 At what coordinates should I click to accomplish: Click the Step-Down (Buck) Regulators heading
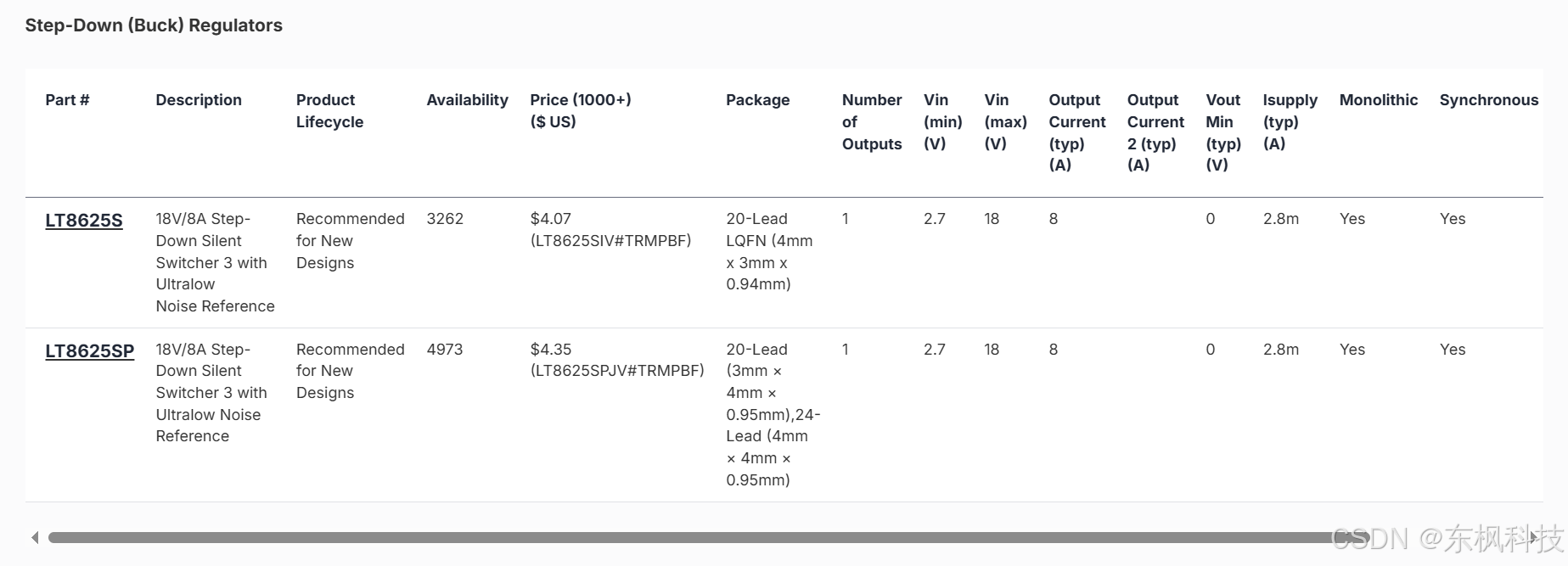154,25
